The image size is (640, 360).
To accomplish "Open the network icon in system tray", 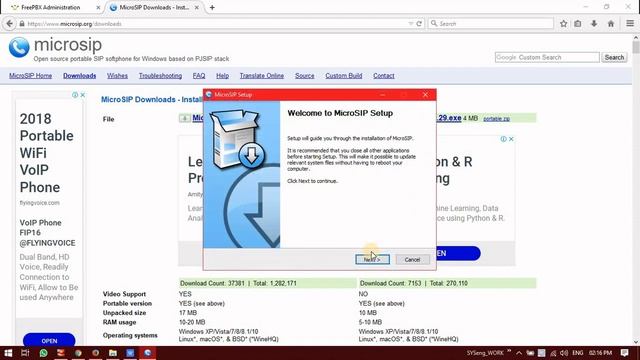I will [553, 353].
